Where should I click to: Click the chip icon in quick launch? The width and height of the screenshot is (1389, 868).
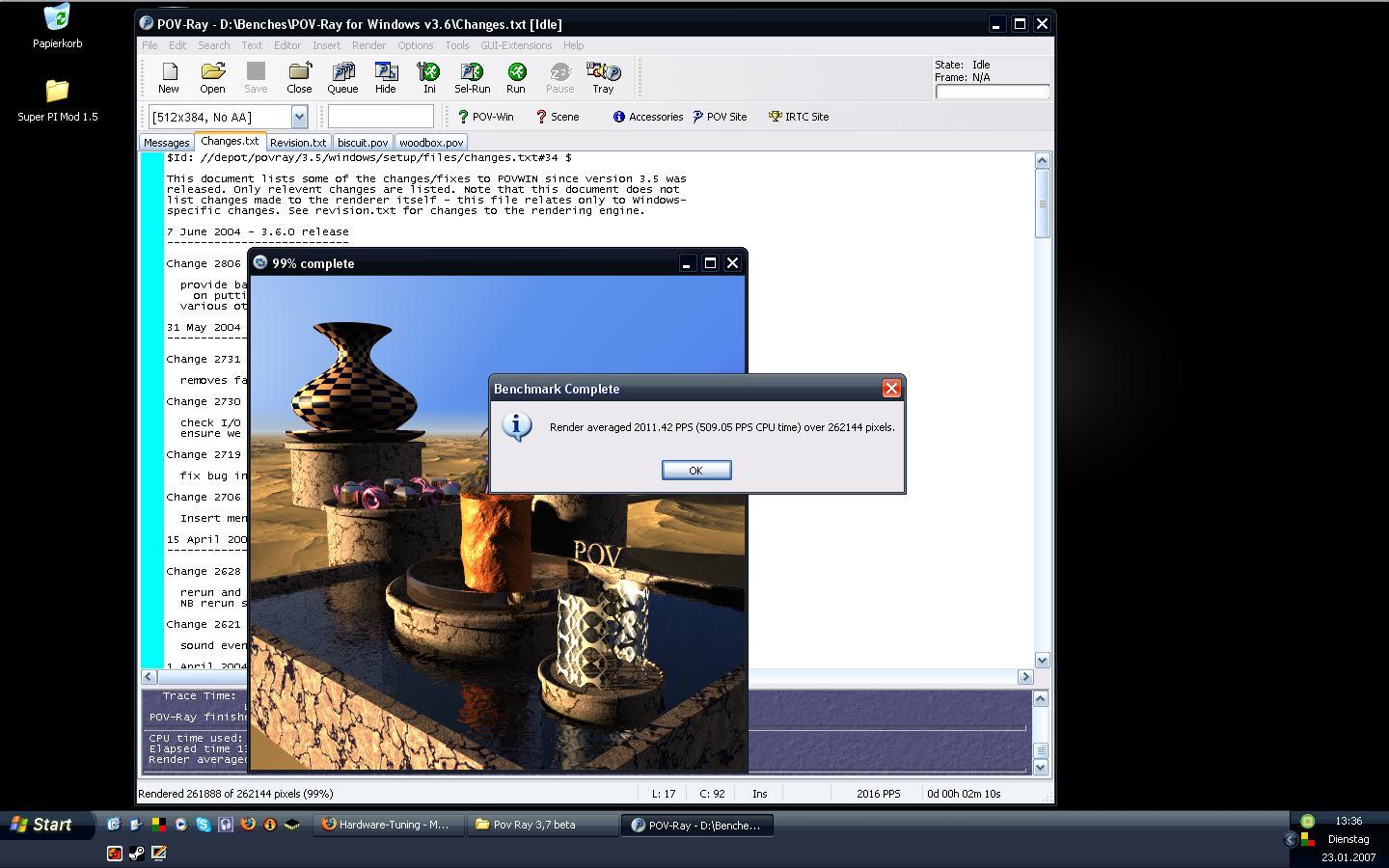292,825
